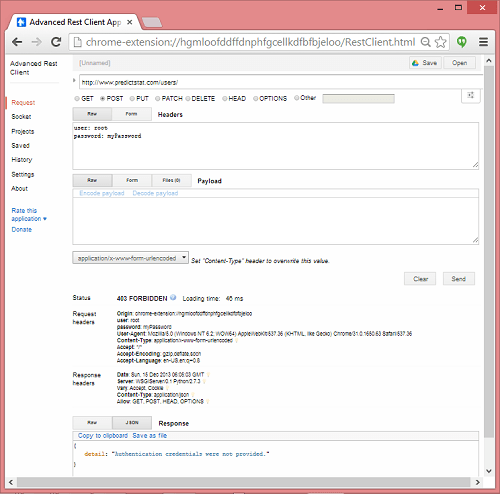Click the vertical scrollbar up arrow
500x494 pixels.
coord(489,61)
